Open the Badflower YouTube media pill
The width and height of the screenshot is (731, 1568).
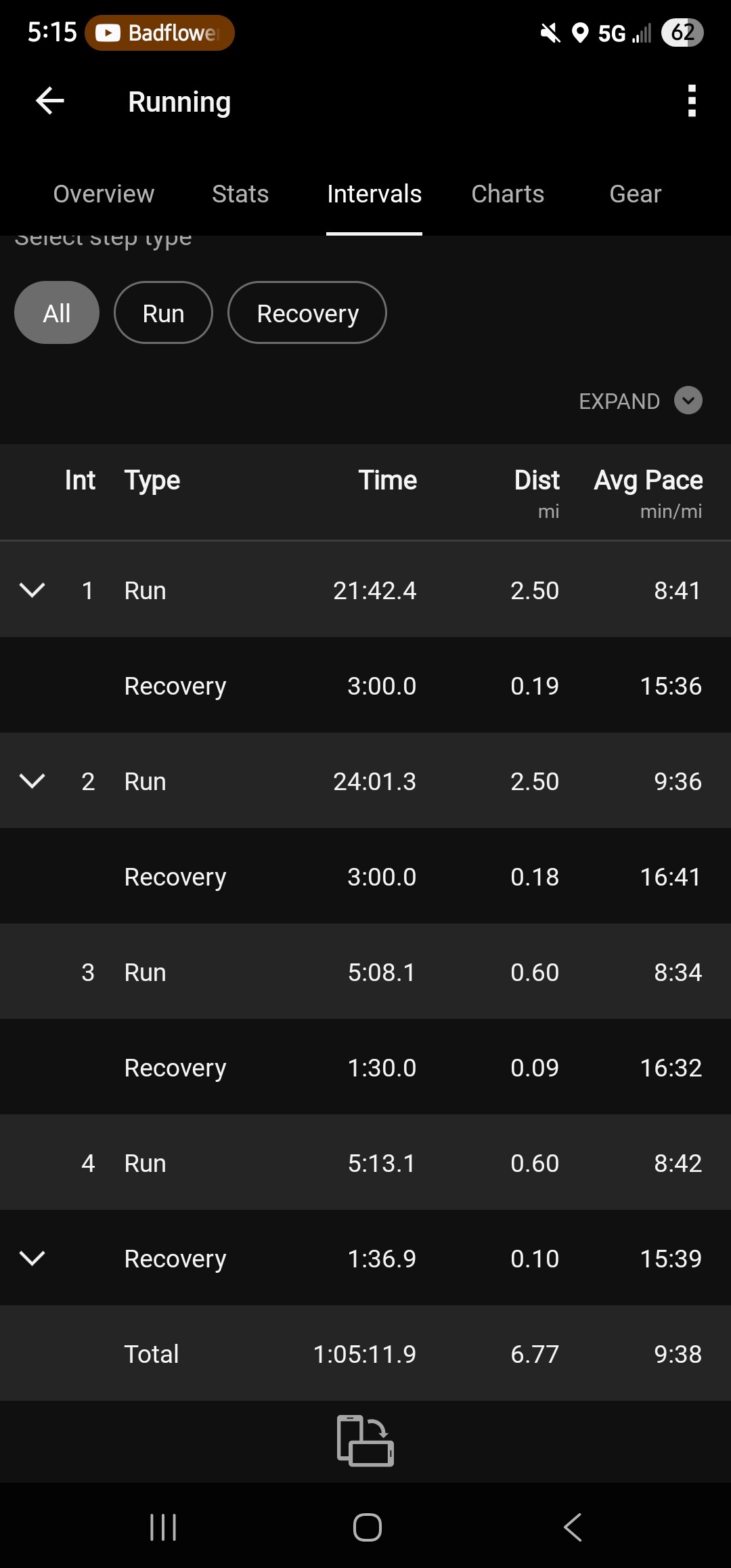(x=160, y=32)
